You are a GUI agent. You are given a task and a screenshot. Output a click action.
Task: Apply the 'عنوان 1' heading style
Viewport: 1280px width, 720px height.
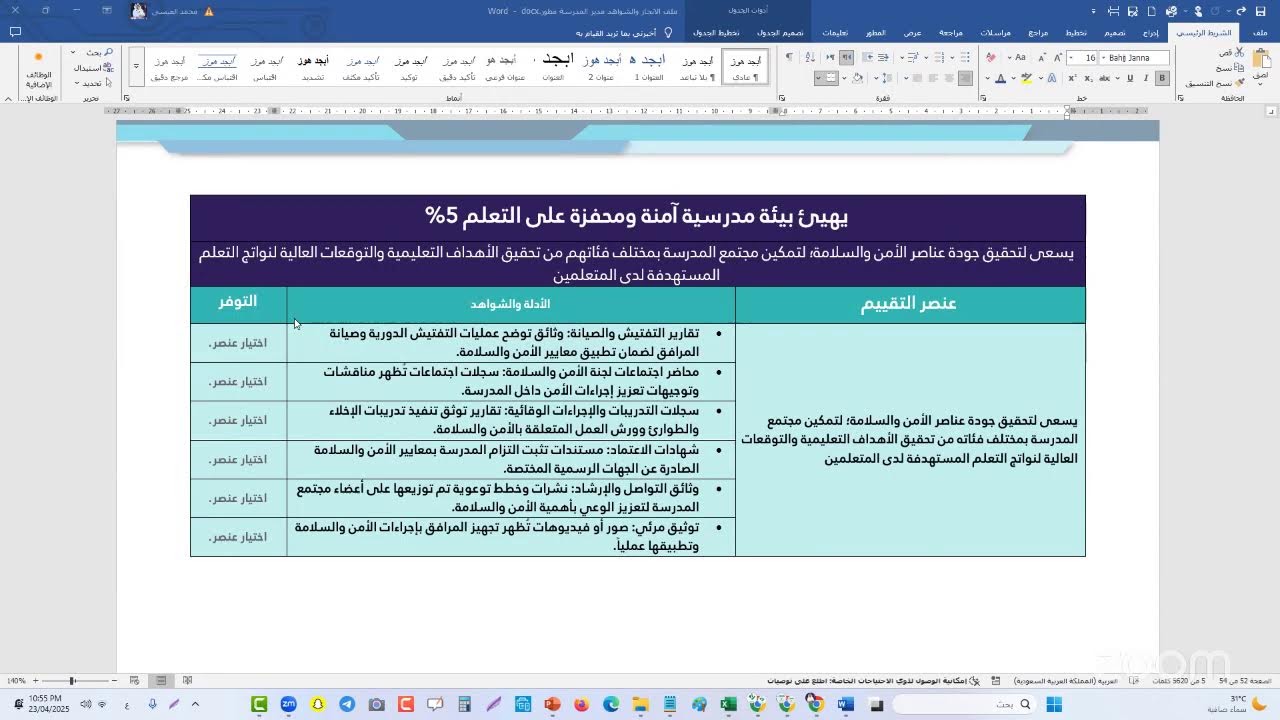[x=649, y=67]
